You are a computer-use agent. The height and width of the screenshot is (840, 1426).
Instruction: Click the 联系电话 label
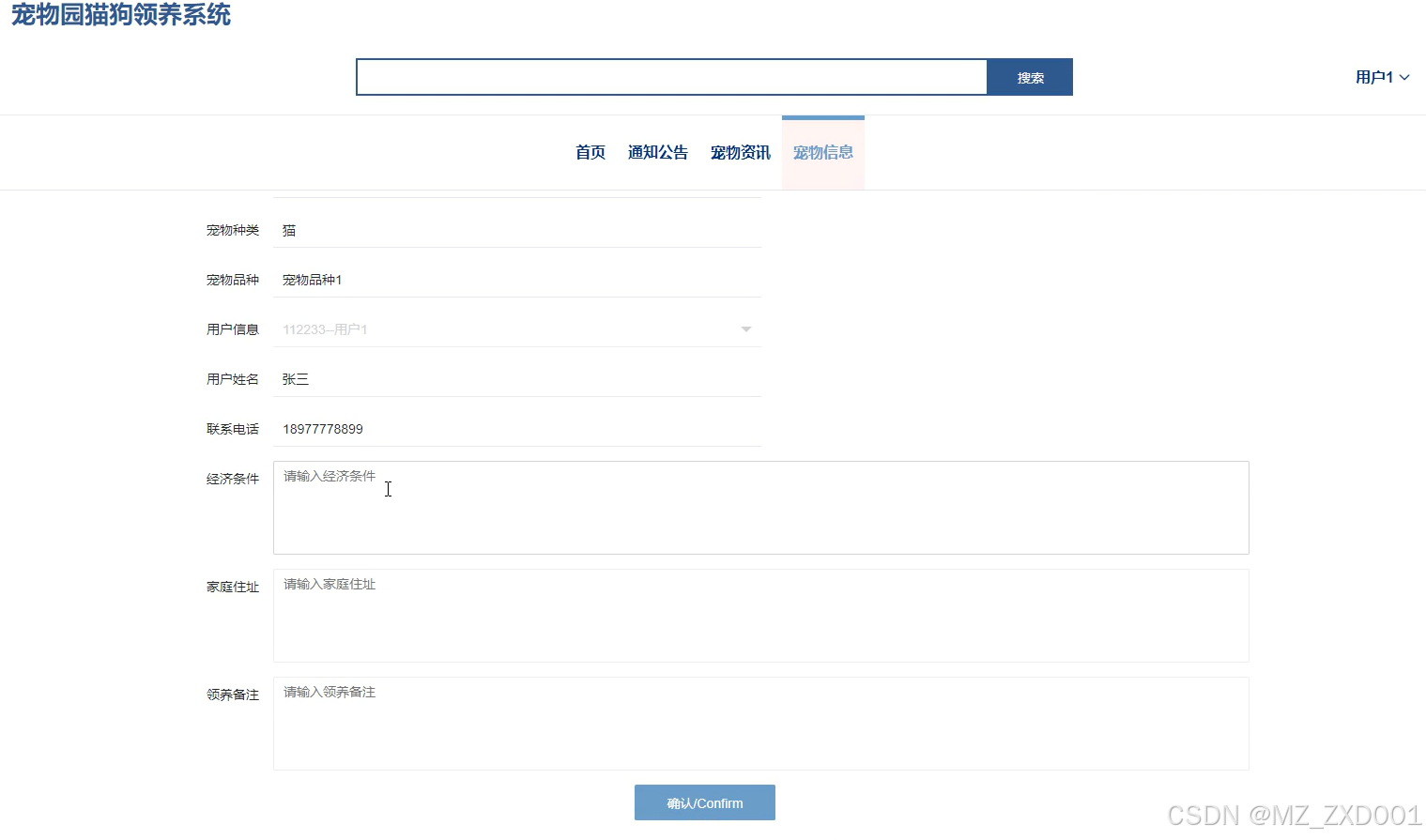233,429
